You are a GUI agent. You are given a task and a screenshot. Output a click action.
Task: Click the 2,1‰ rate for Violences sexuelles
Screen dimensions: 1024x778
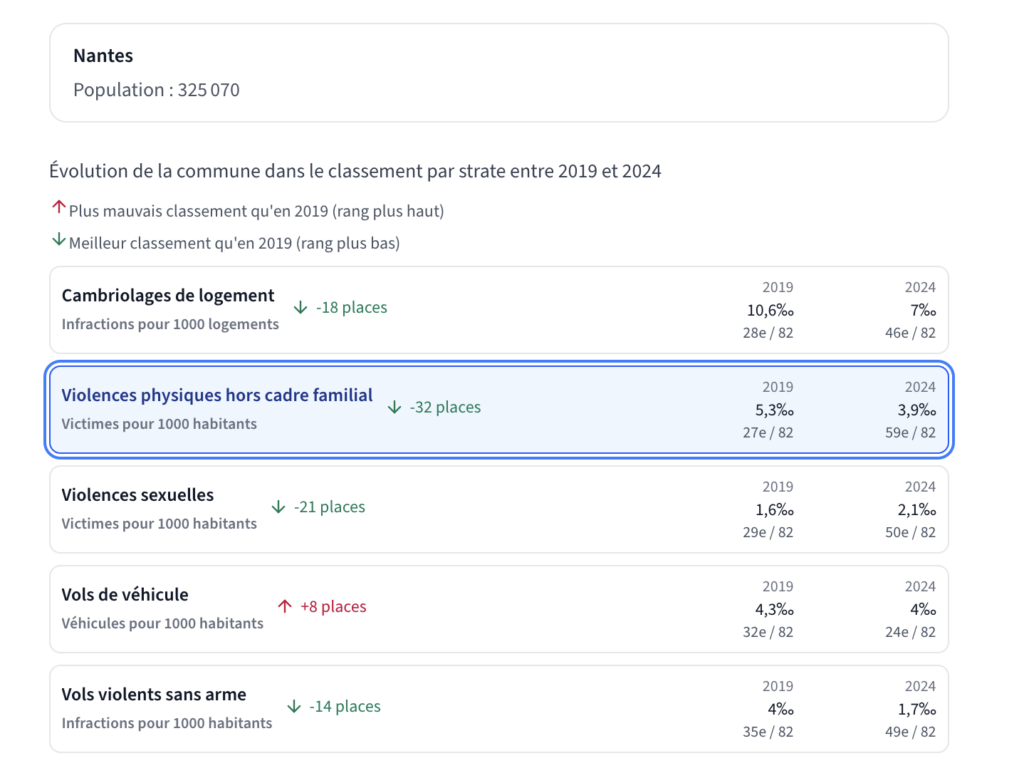coord(915,510)
